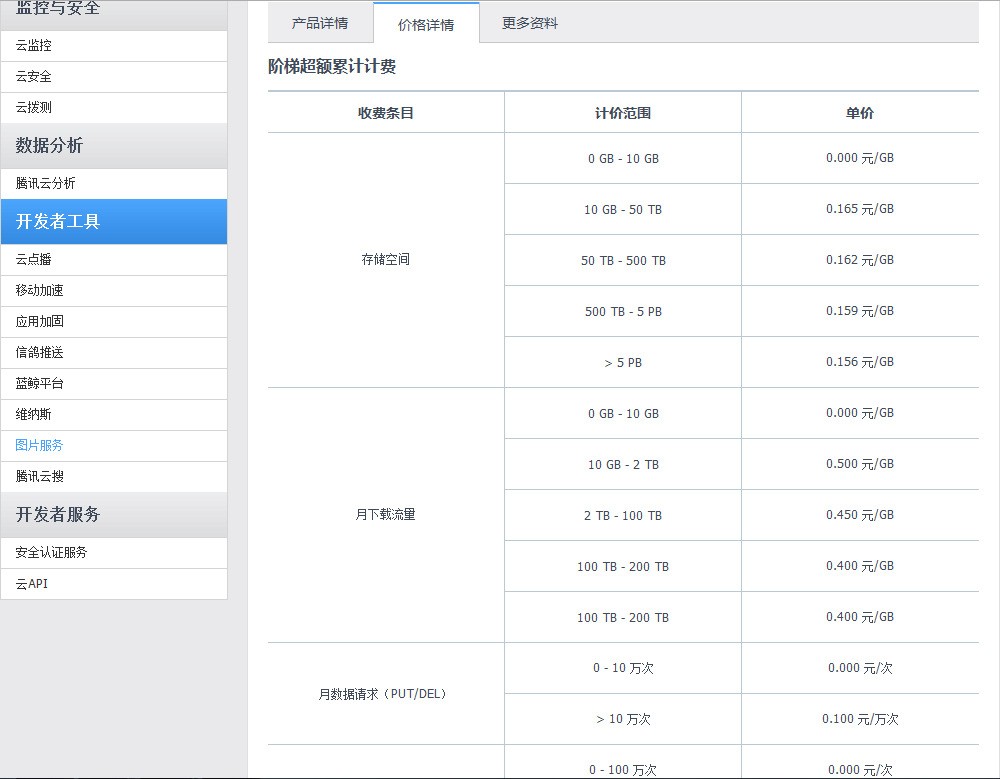This screenshot has width=1000, height=779.
Task: Click the 0.156 元/GB price cell
Action: click(x=860, y=362)
